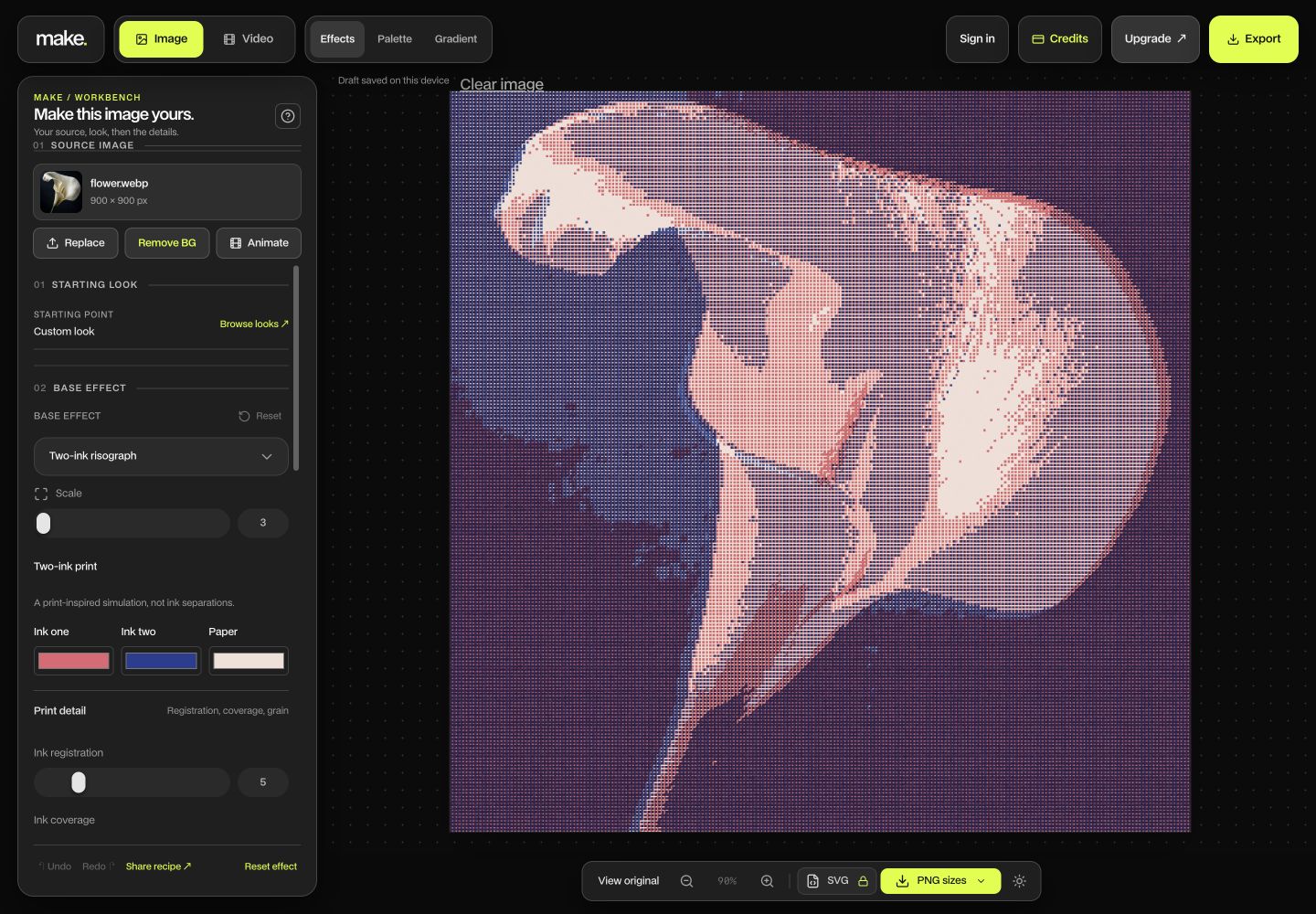Screen dimensions: 1316x914
Task: Expand the PNG sizes menu
Action: [940, 881]
